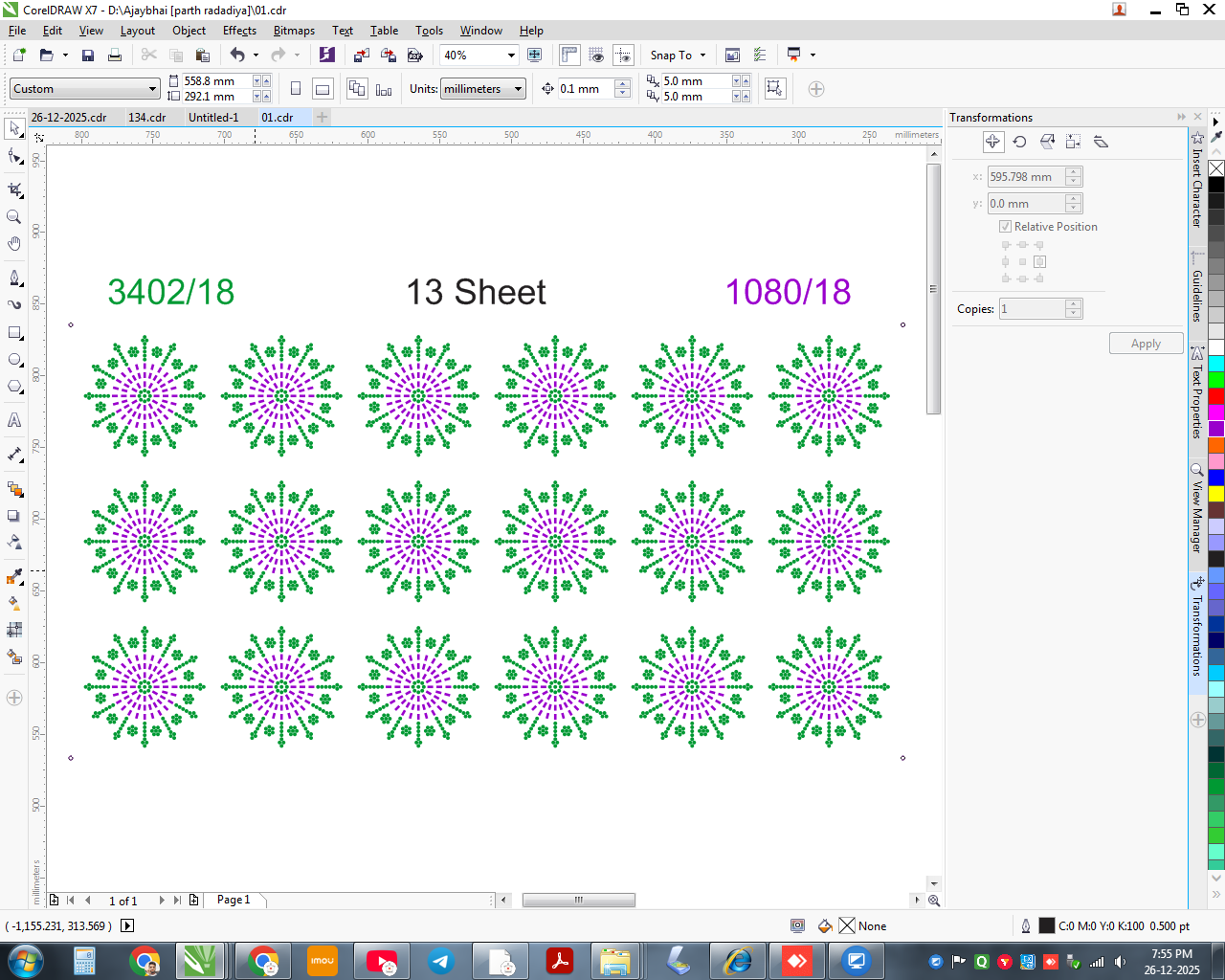Screen dimensions: 1225x980
Task: Click the Page 1 tab
Action: click(233, 900)
